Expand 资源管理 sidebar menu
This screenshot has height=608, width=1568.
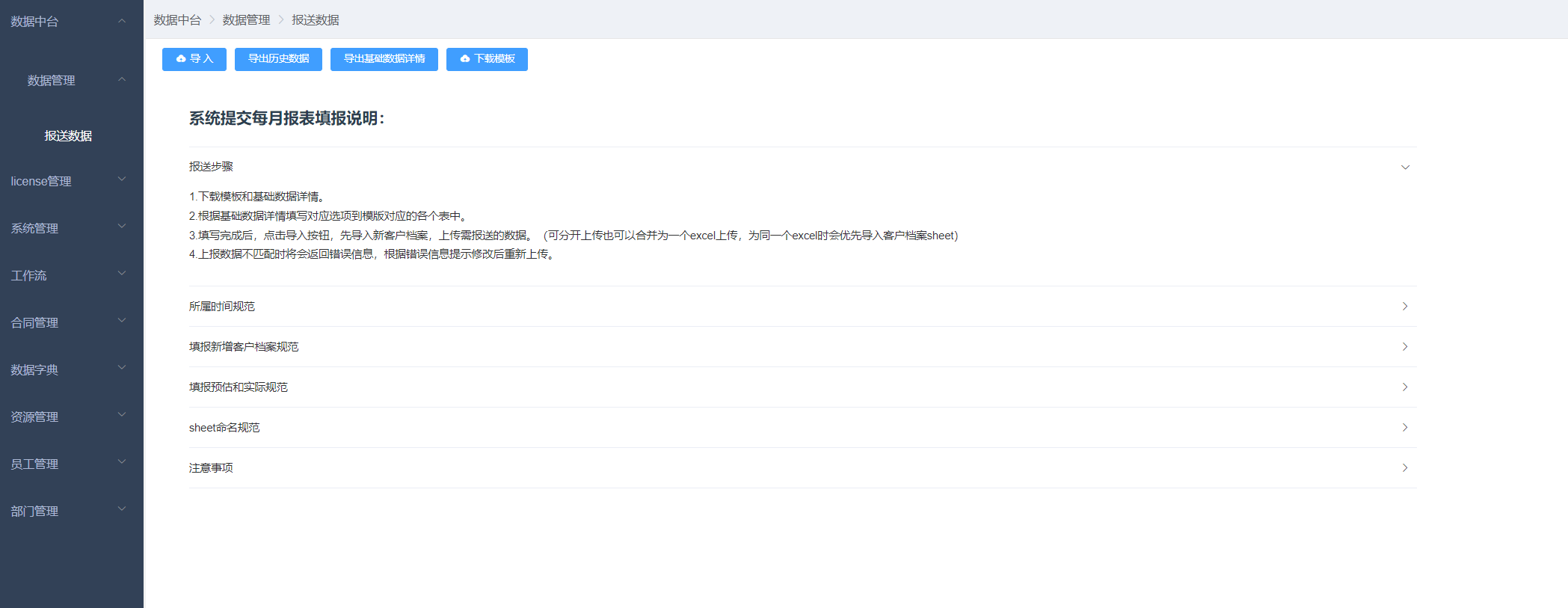72,417
